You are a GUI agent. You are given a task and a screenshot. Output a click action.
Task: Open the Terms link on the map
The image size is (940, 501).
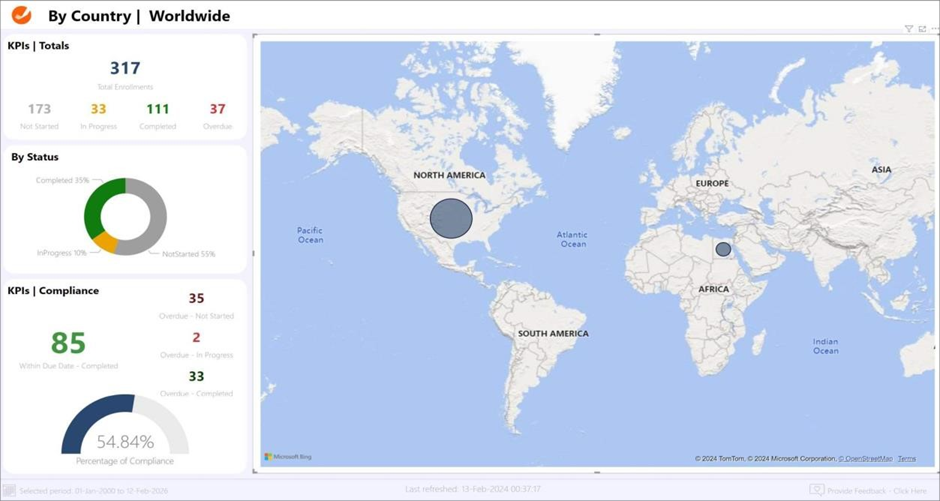pos(906,459)
